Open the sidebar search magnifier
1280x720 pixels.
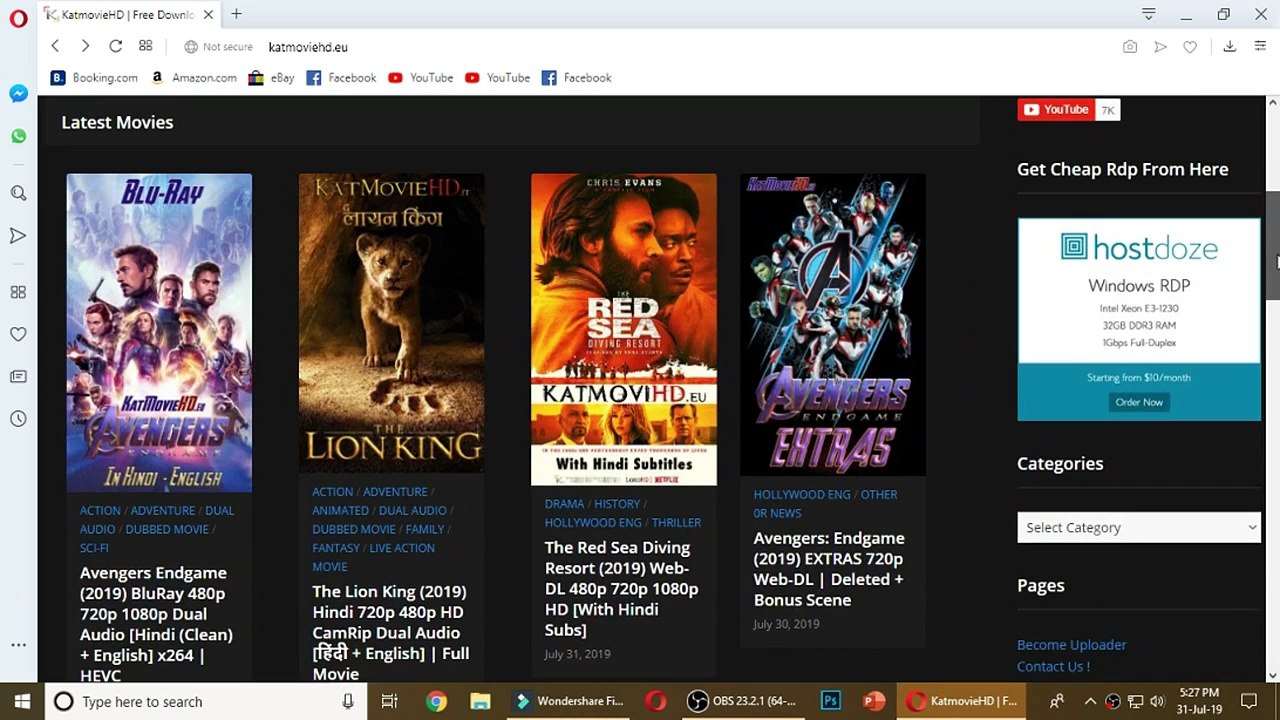[x=18, y=193]
